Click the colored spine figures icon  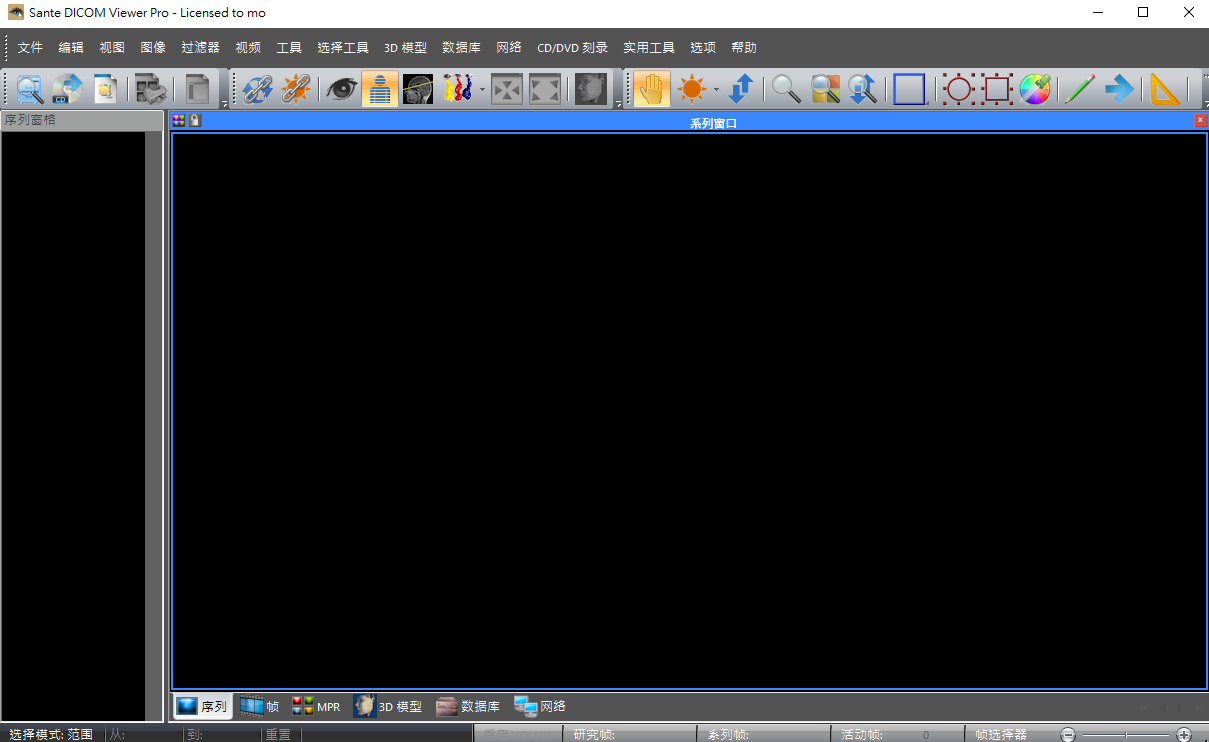(457, 89)
